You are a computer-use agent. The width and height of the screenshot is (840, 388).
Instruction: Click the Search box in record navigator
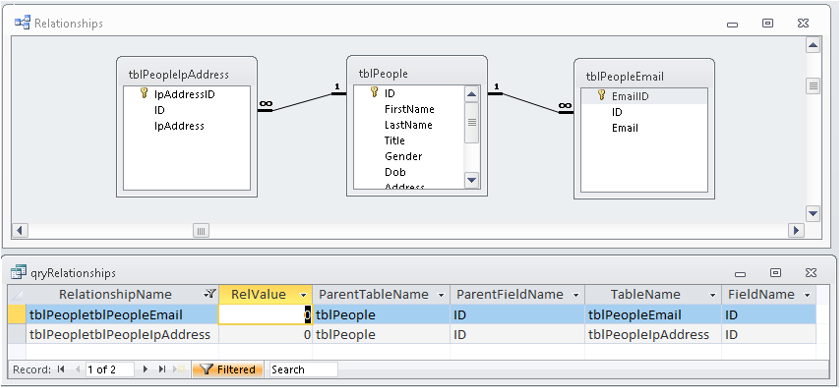(x=303, y=369)
